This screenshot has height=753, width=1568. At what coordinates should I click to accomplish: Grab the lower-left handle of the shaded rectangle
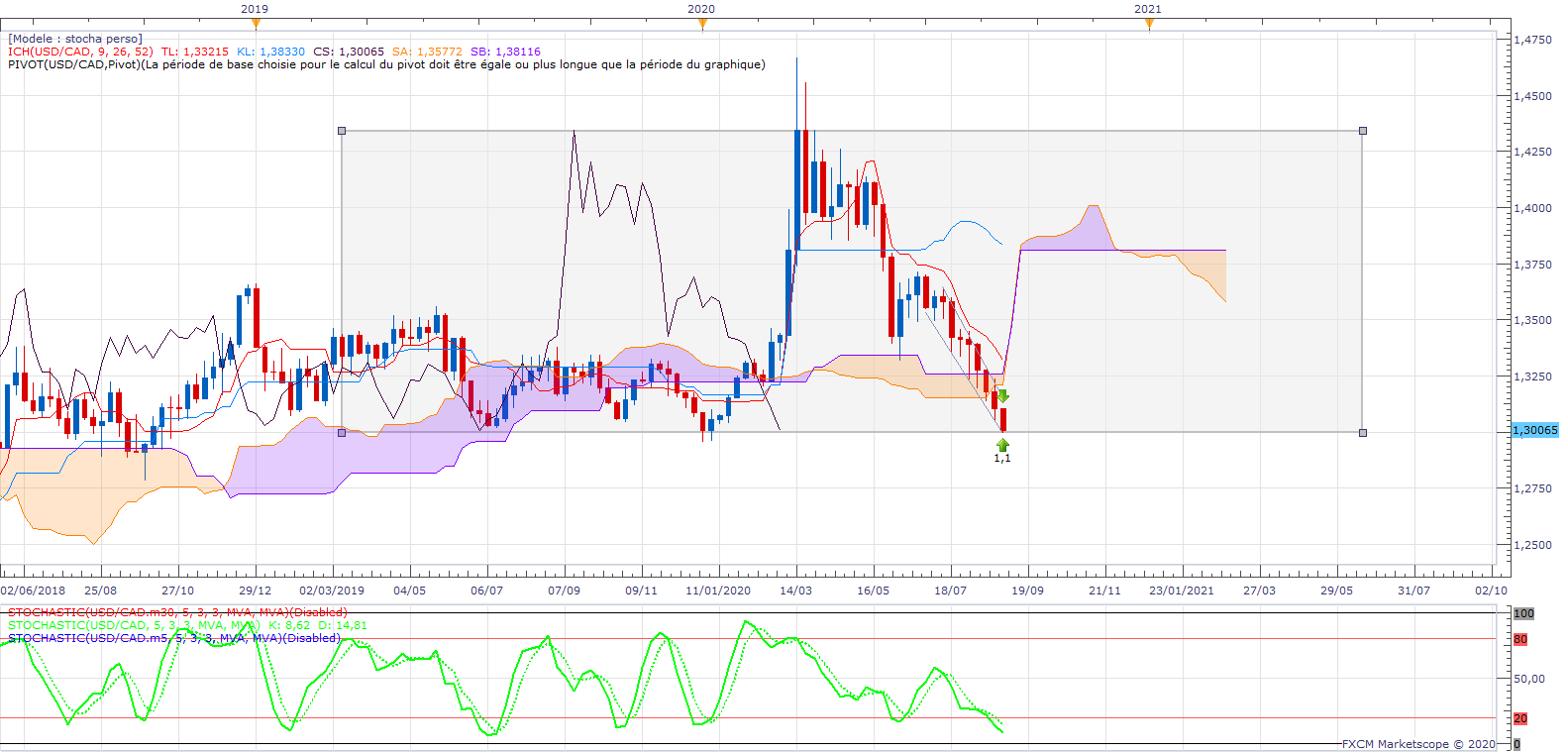click(342, 433)
